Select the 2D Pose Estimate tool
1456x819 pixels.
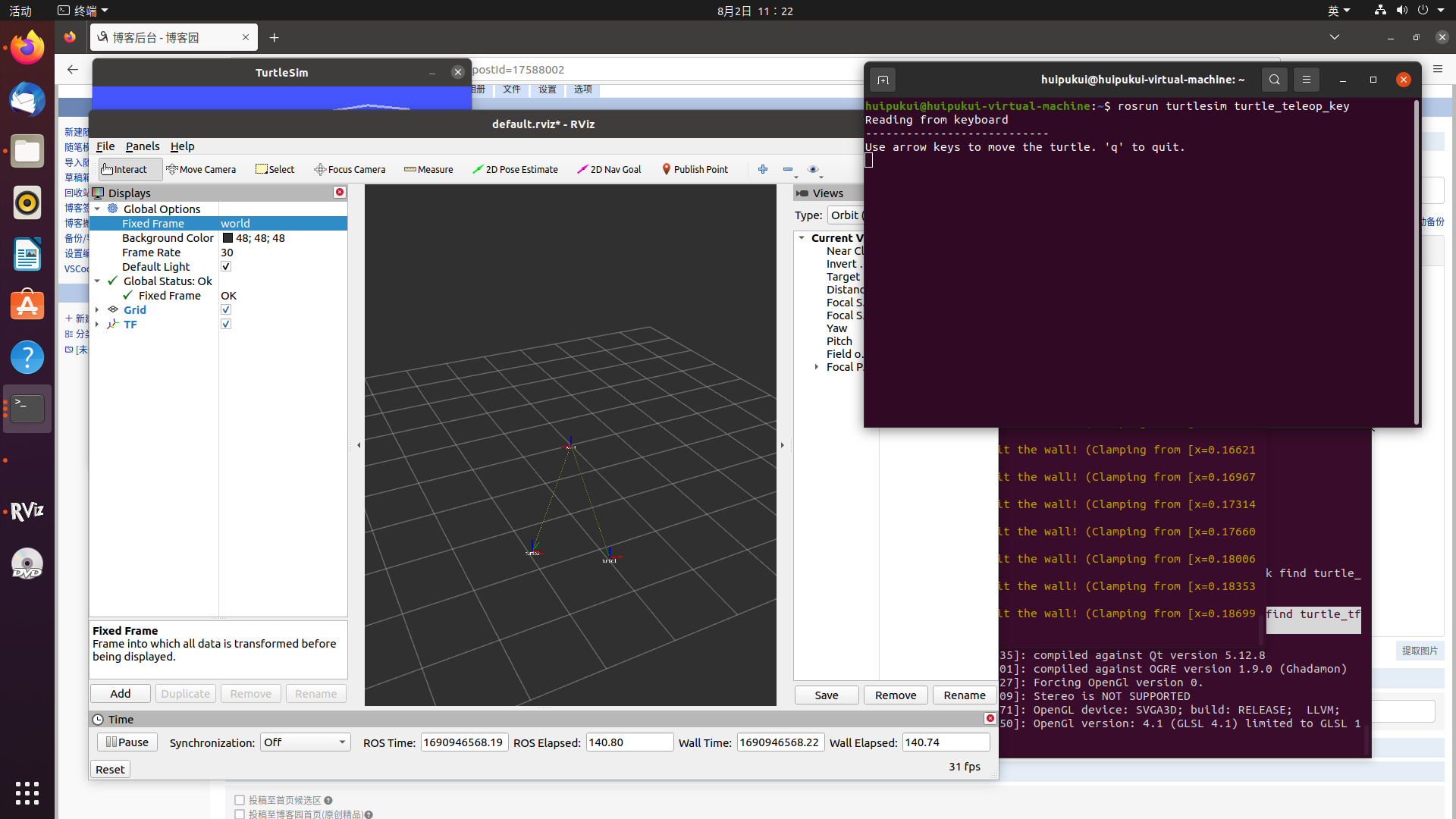pyautogui.click(x=515, y=169)
